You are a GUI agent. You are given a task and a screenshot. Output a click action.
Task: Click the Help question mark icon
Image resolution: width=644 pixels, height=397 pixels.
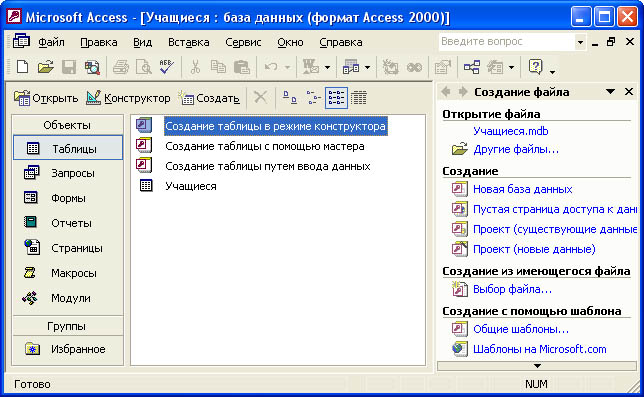(x=536, y=67)
